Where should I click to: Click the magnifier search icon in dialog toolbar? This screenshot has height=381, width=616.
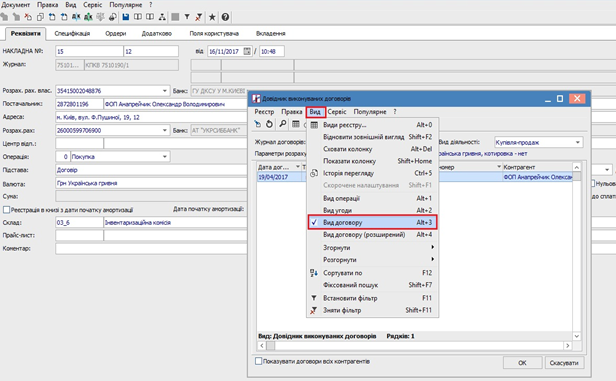(282, 124)
